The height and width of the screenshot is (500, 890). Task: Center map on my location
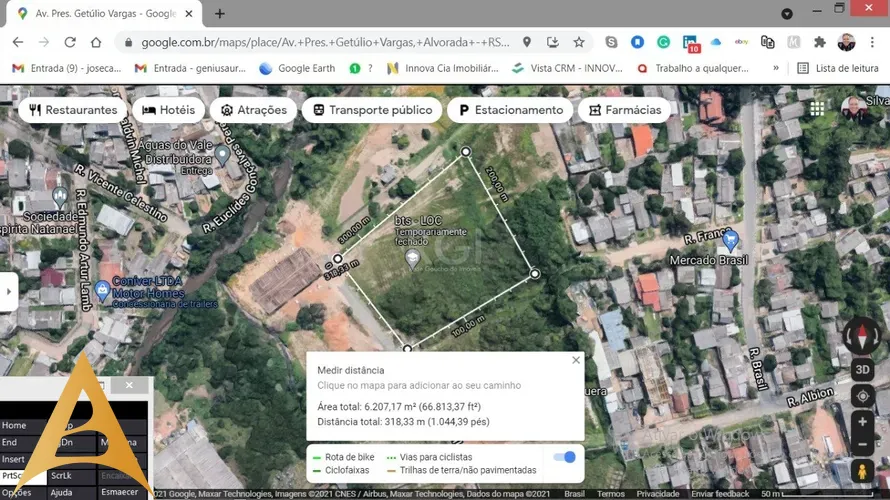tap(862, 396)
